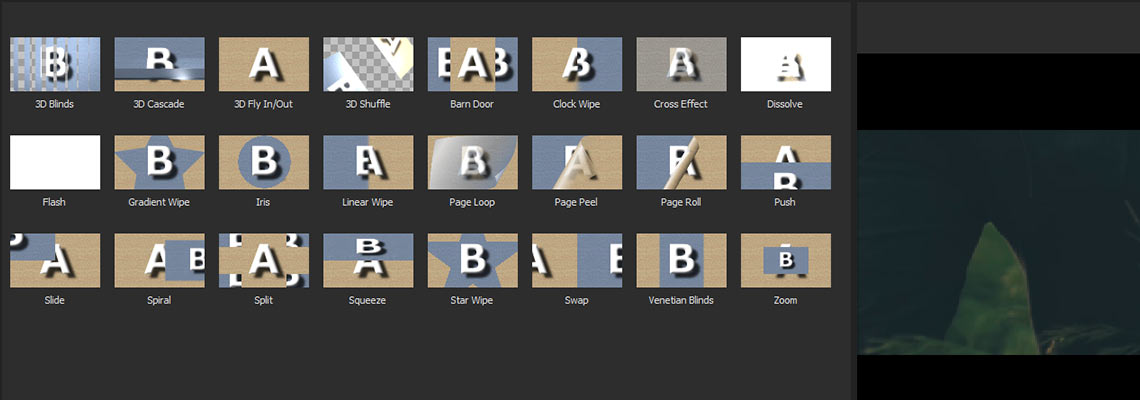The height and width of the screenshot is (400, 1140).
Task: Select the Cross Effect transition thumbnail
Action: pos(681,64)
